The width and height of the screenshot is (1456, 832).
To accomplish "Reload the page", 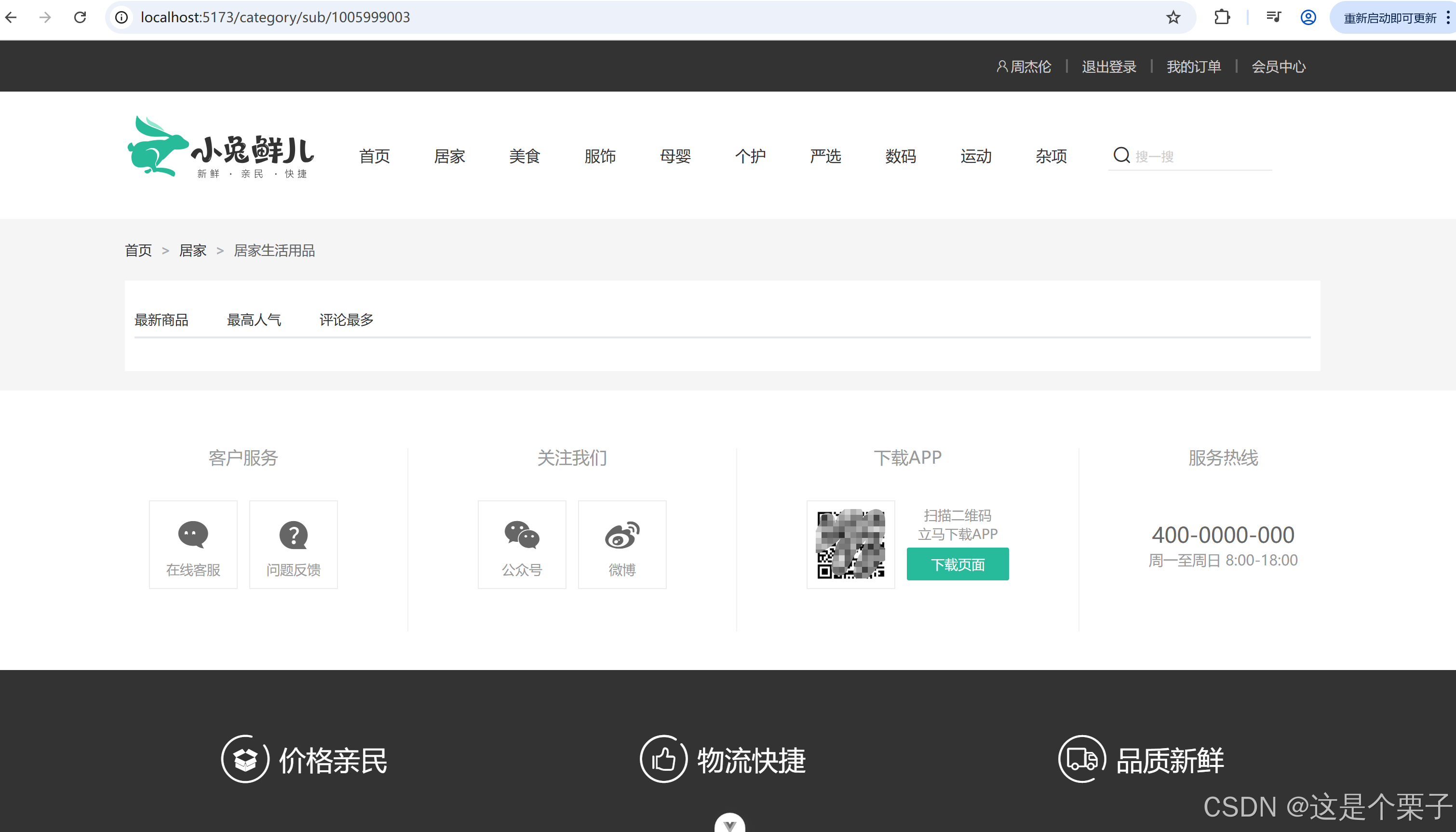I will (x=80, y=17).
